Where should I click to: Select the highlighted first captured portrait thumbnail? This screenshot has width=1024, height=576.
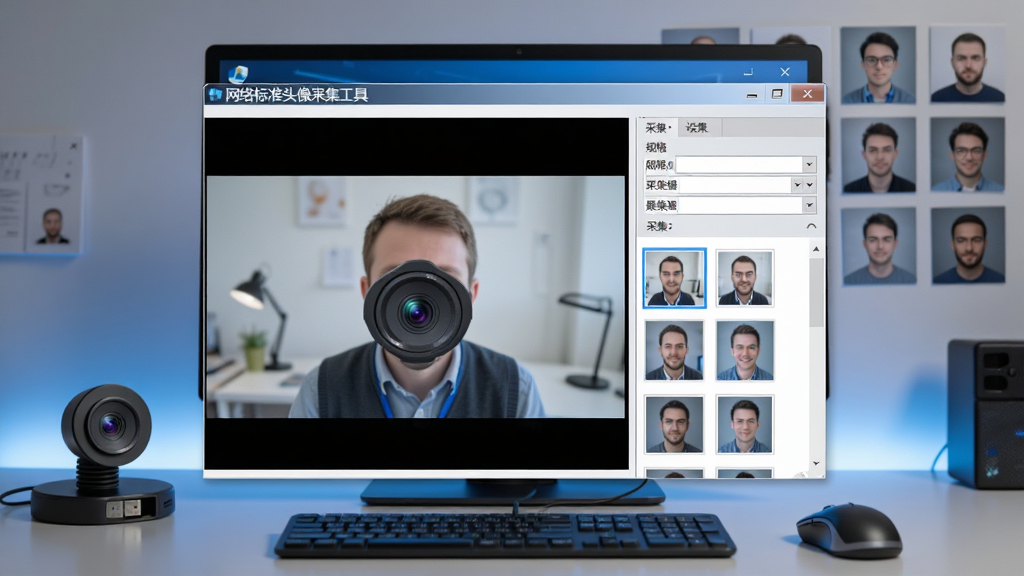(674, 278)
